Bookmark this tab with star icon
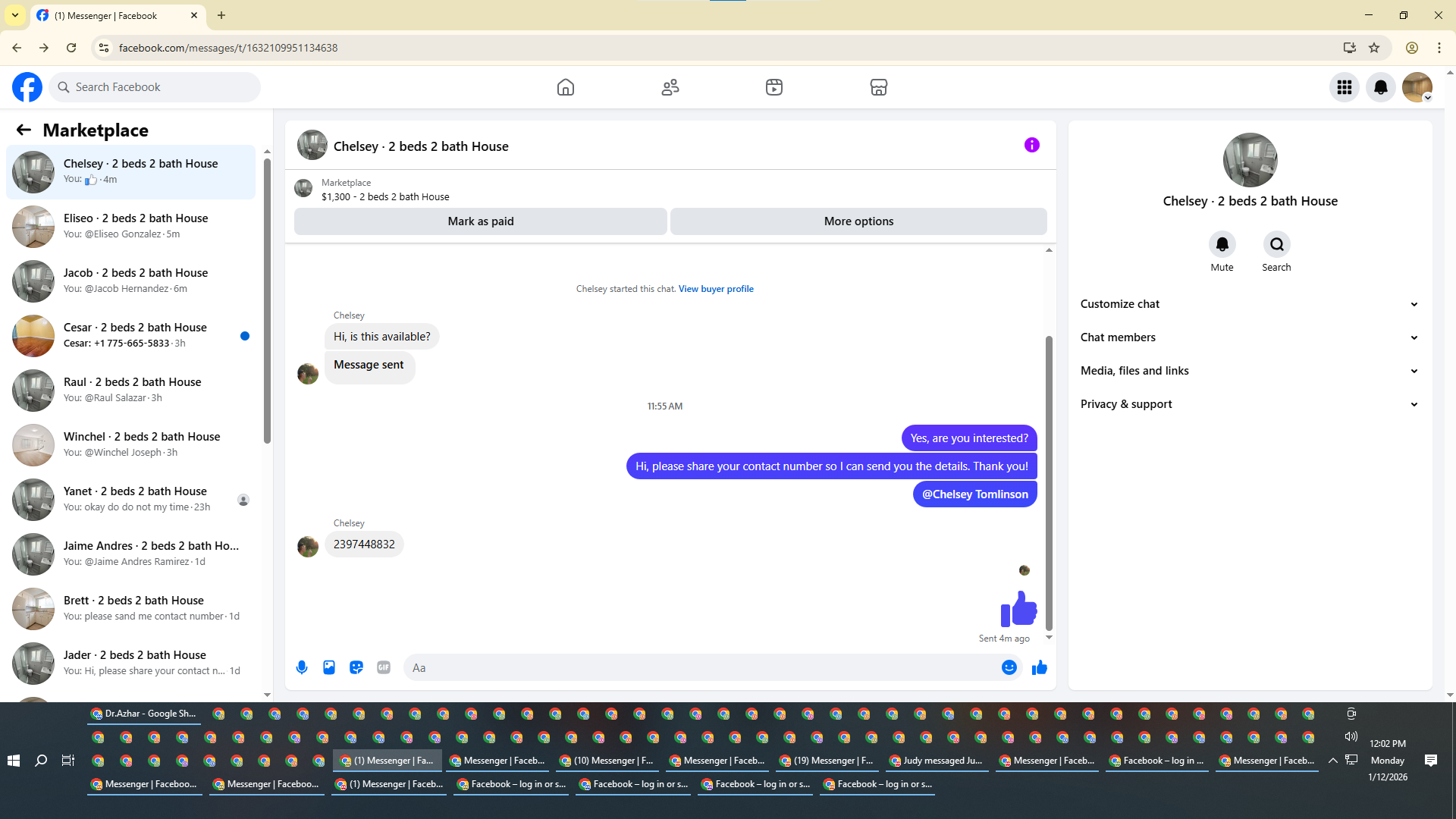 pos(1374,48)
